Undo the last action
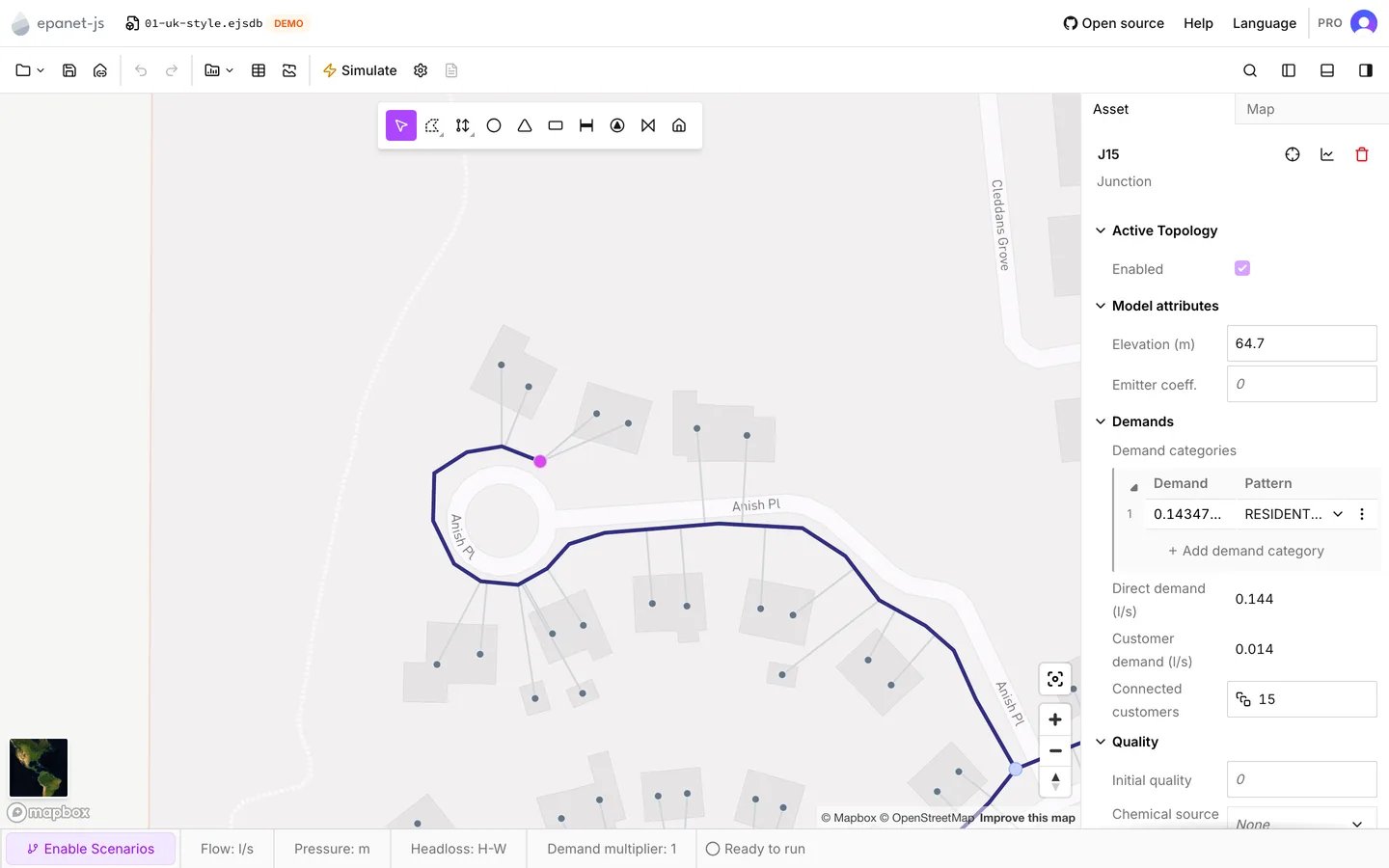 [x=141, y=70]
